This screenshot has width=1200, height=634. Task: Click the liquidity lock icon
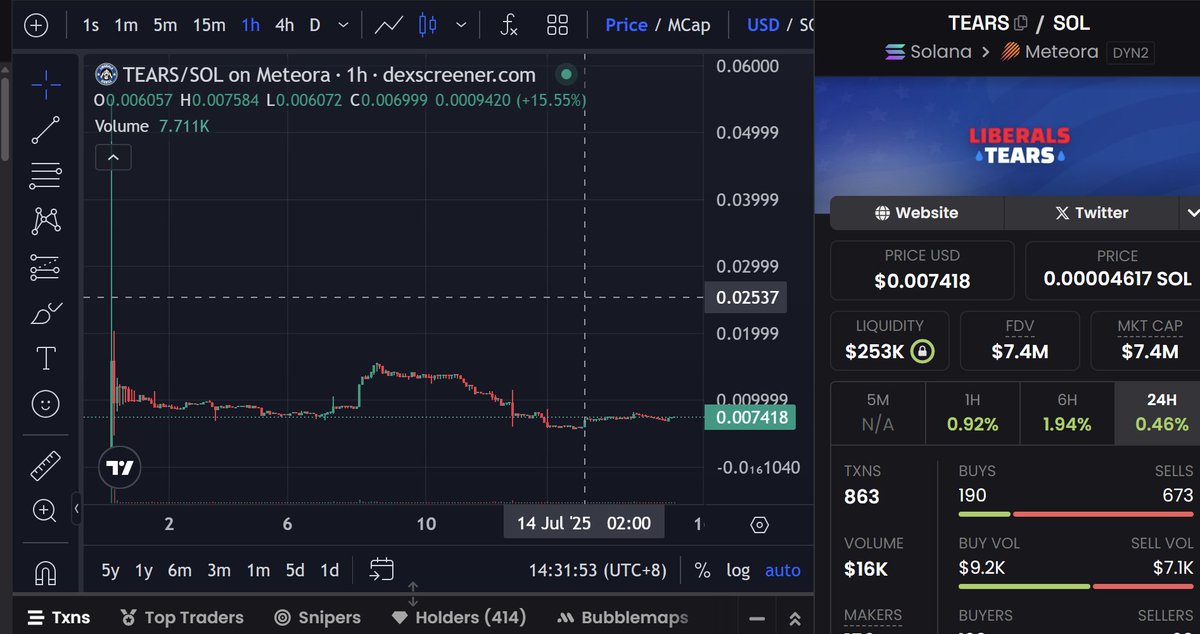[x=921, y=351]
